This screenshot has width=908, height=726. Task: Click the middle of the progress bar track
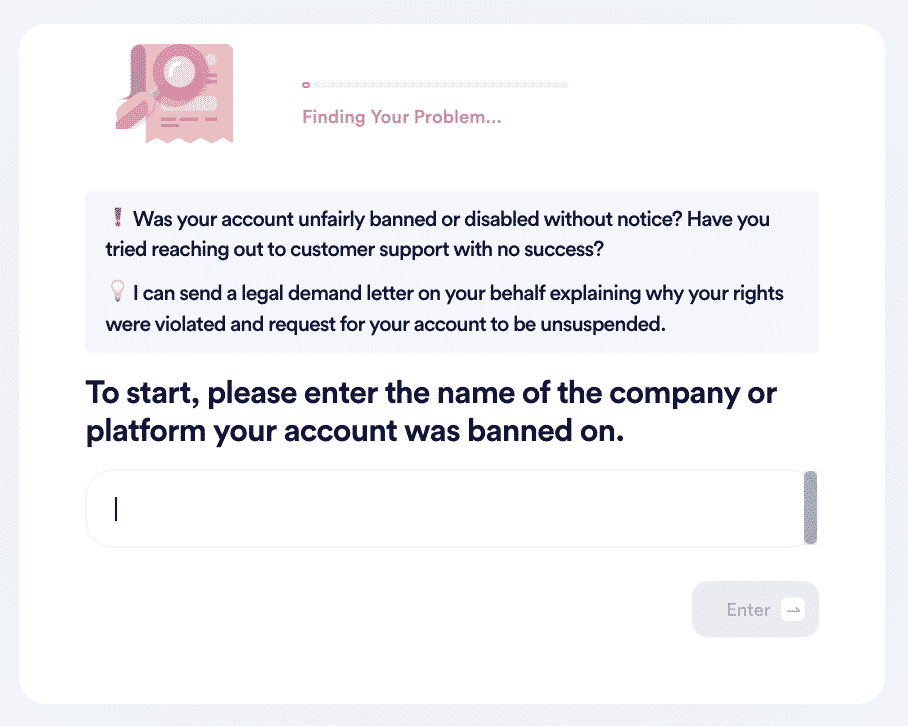click(435, 85)
